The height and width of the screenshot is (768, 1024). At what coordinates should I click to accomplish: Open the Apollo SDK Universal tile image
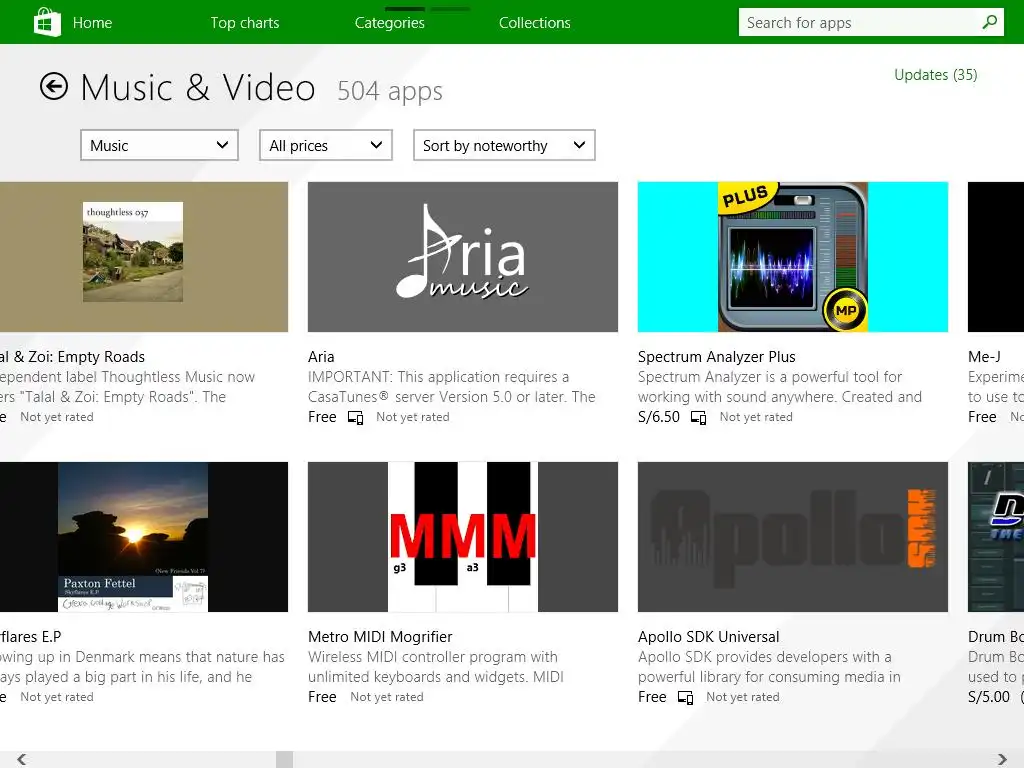pyautogui.click(x=793, y=537)
